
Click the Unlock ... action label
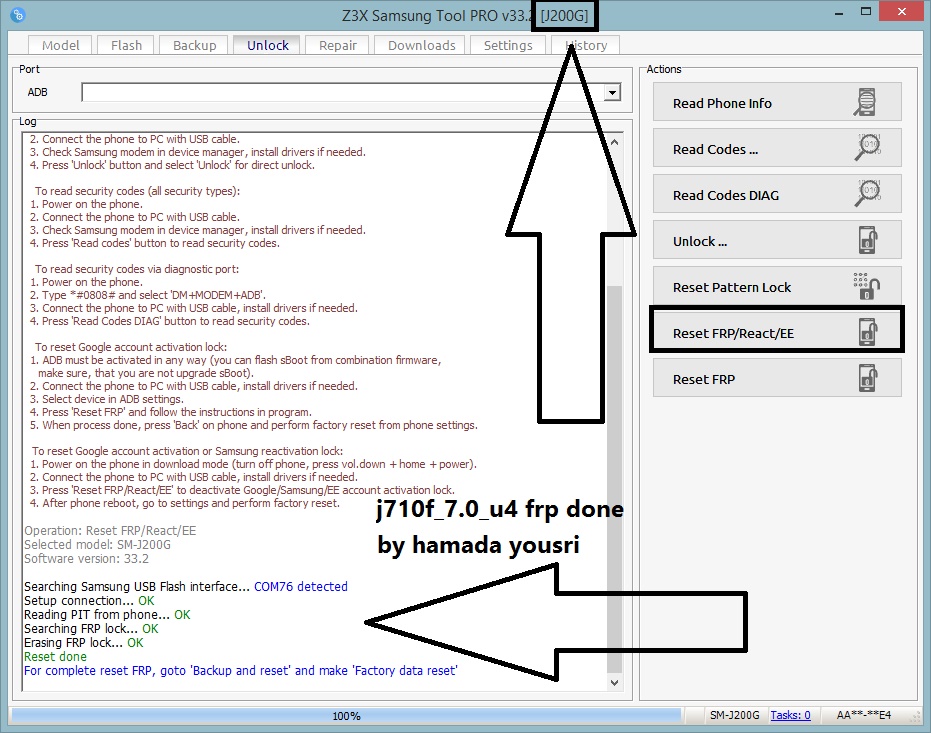tap(700, 242)
